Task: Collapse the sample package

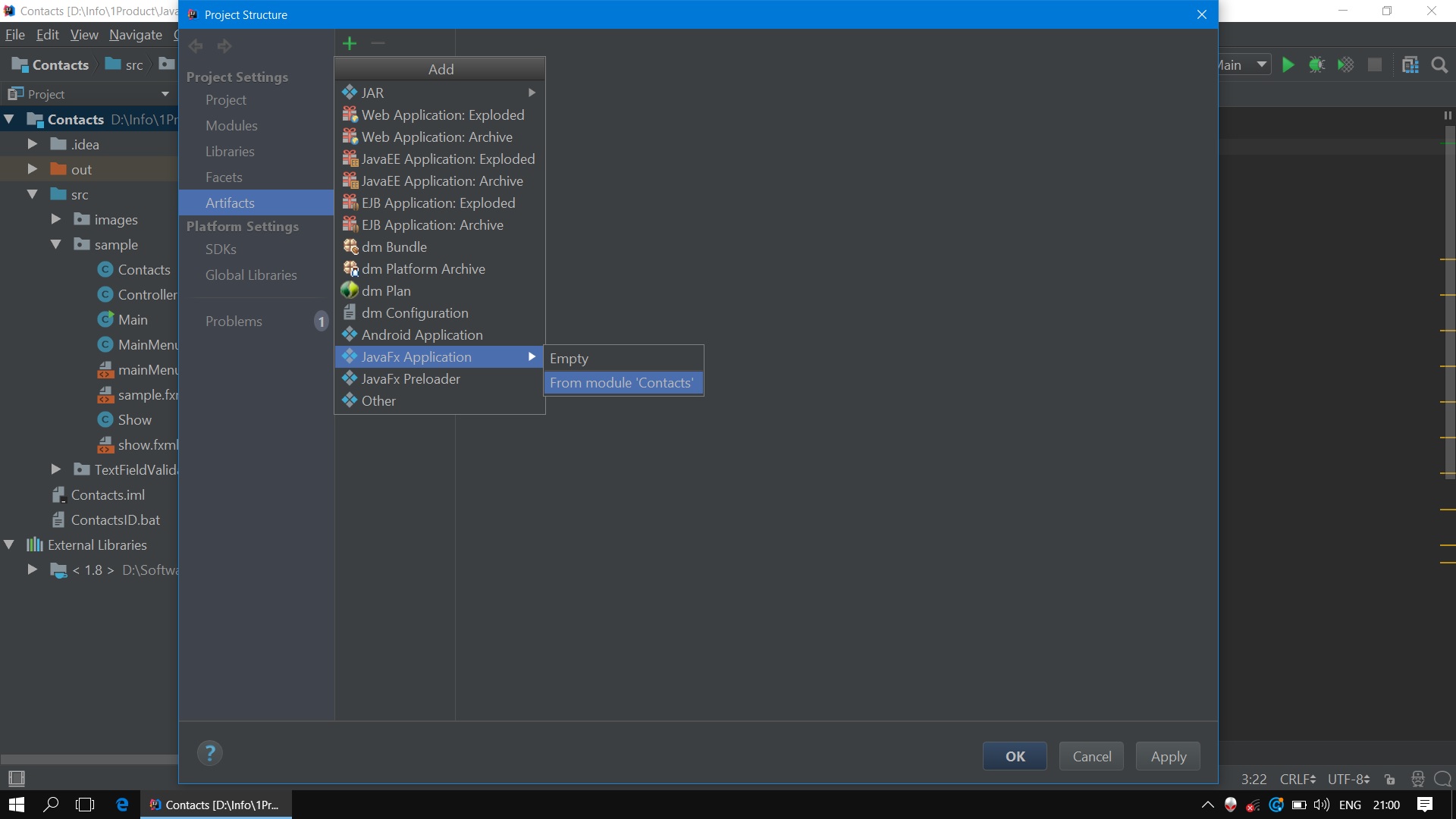Action: click(56, 244)
